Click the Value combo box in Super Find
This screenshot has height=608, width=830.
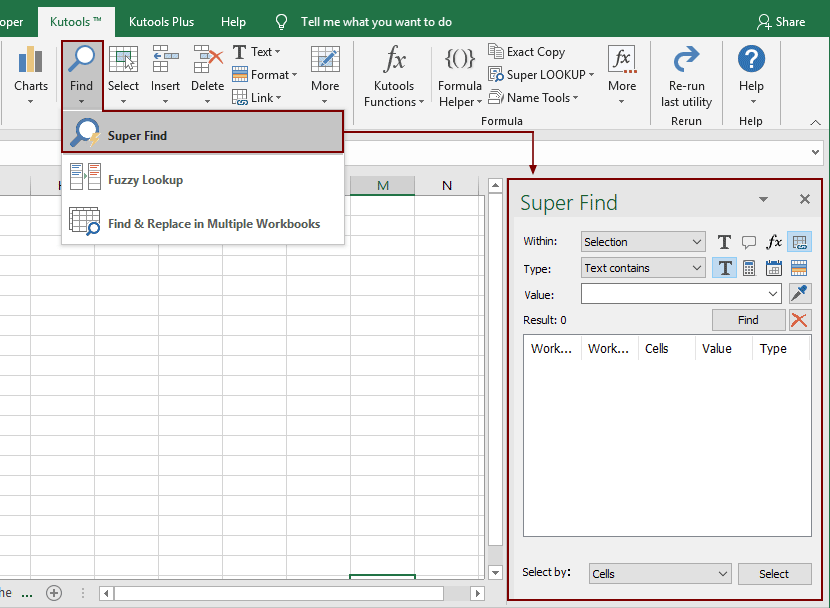click(x=681, y=294)
